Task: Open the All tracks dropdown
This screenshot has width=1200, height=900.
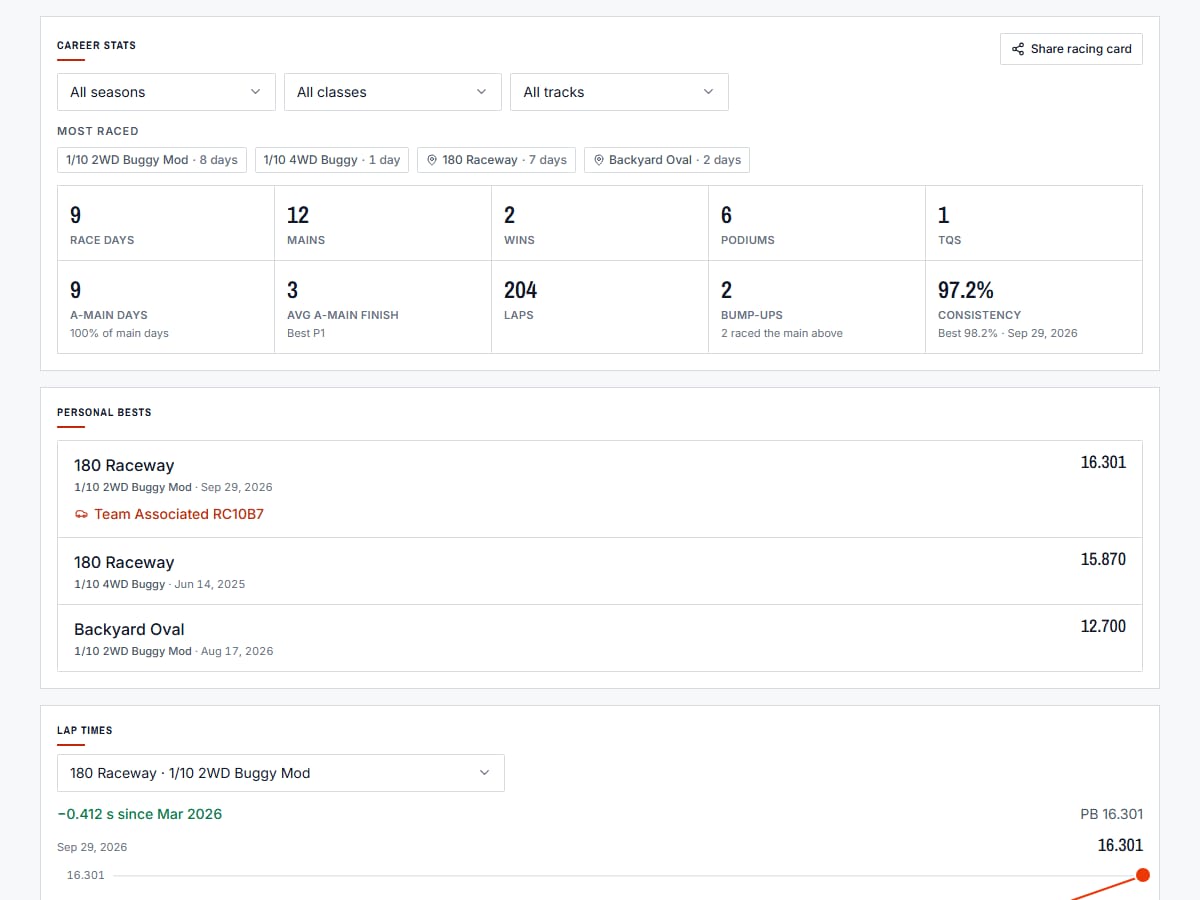Action: (x=619, y=92)
